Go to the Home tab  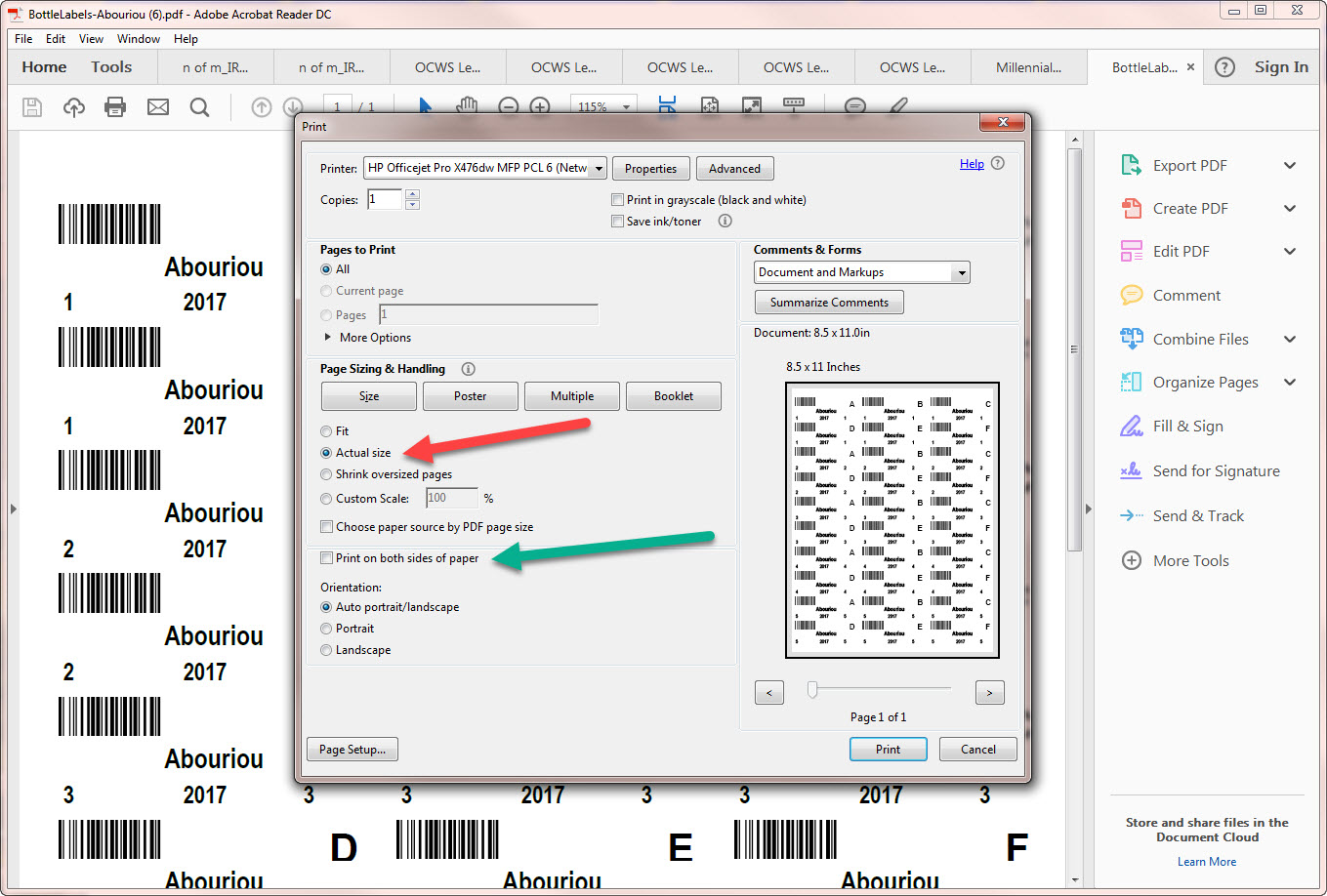pyautogui.click(x=44, y=67)
